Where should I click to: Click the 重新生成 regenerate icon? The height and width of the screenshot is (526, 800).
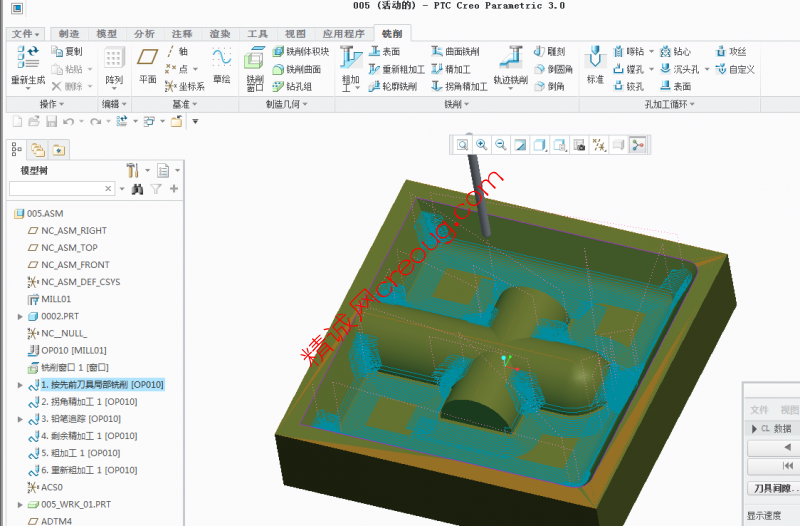coord(28,57)
